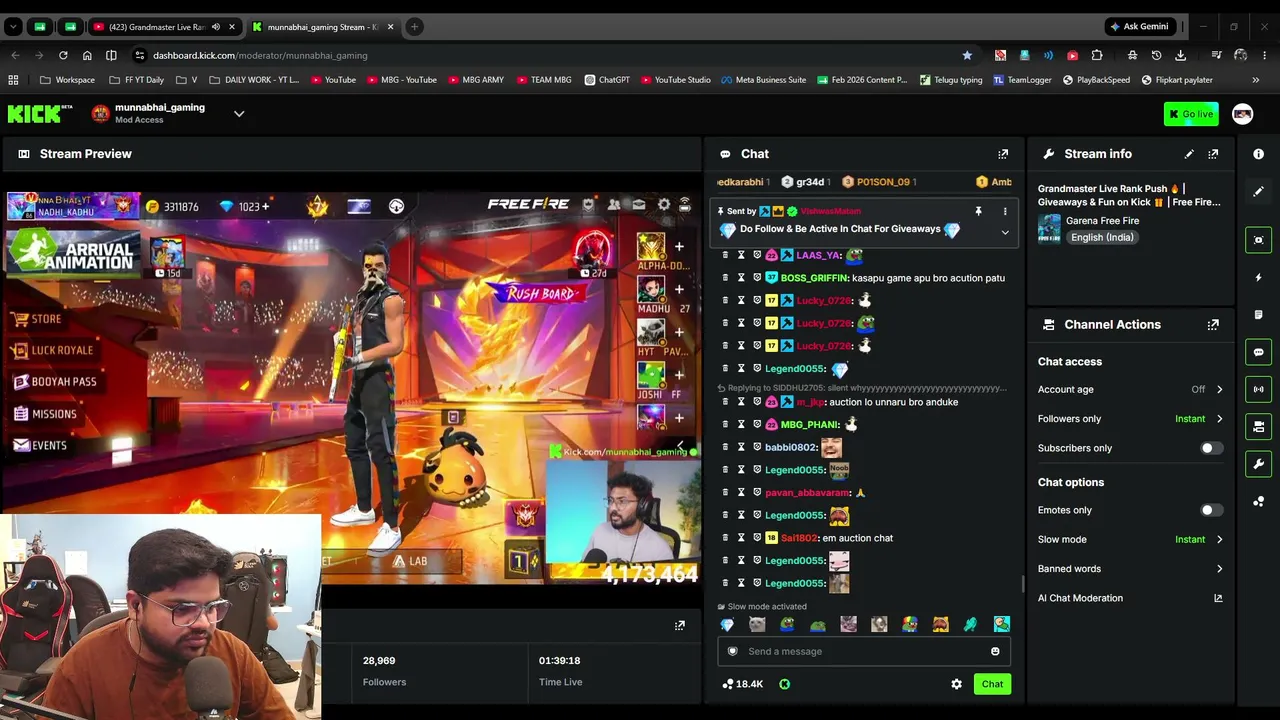Open pinned message three-dot menu
The image size is (1280, 720).
tap(1005, 212)
